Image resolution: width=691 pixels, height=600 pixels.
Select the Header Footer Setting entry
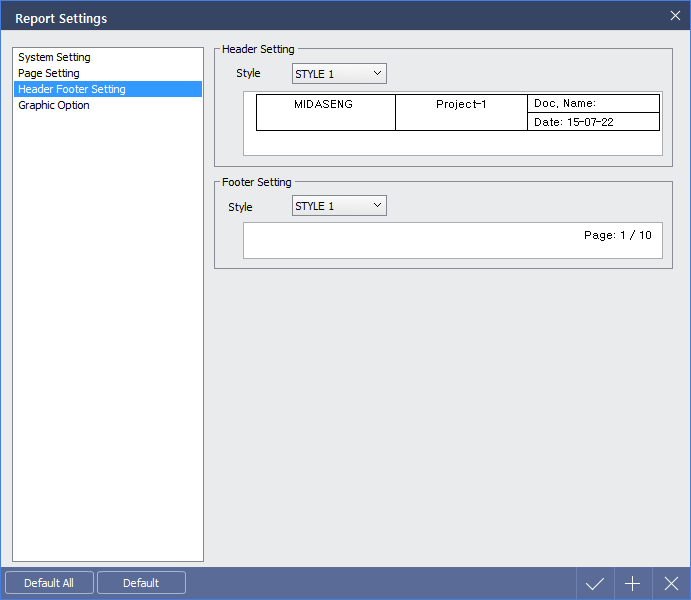click(72, 90)
